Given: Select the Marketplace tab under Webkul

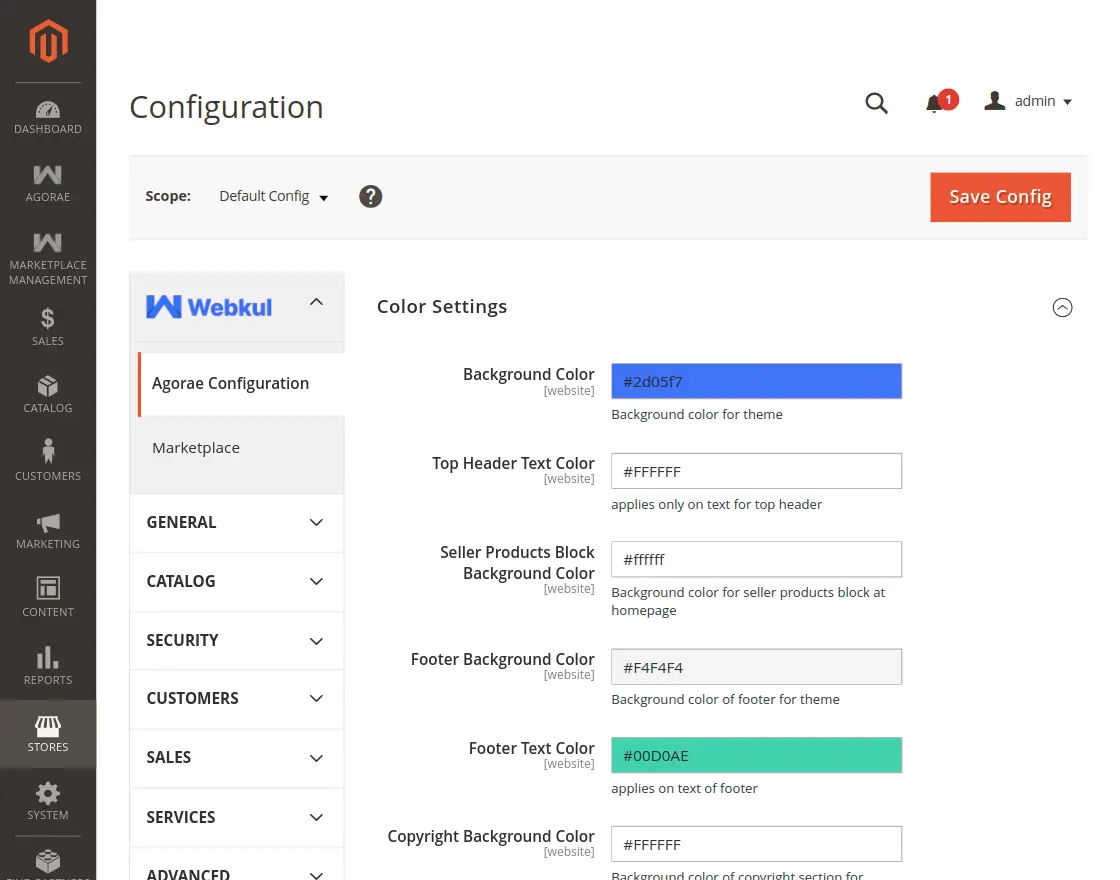Looking at the screenshot, I should click(196, 448).
